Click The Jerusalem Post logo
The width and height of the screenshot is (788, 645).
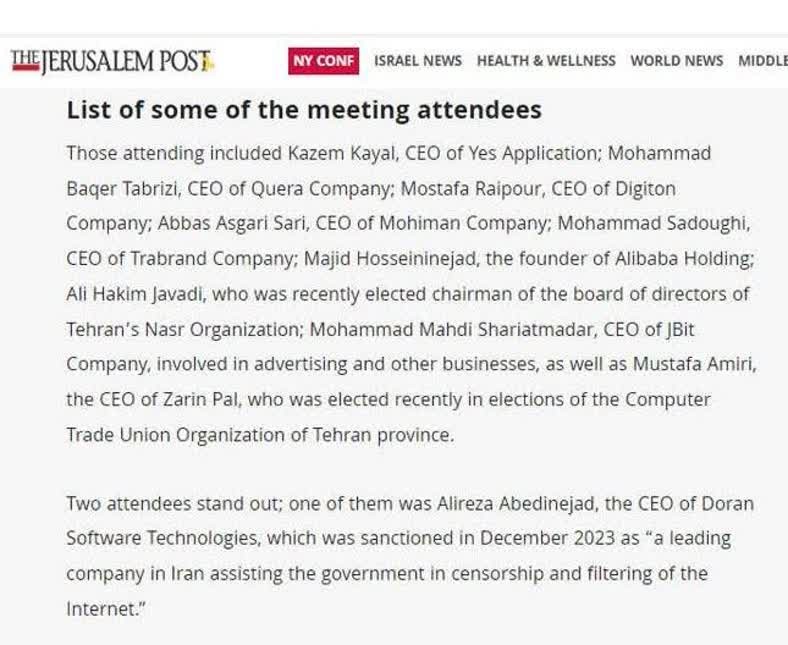point(112,61)
